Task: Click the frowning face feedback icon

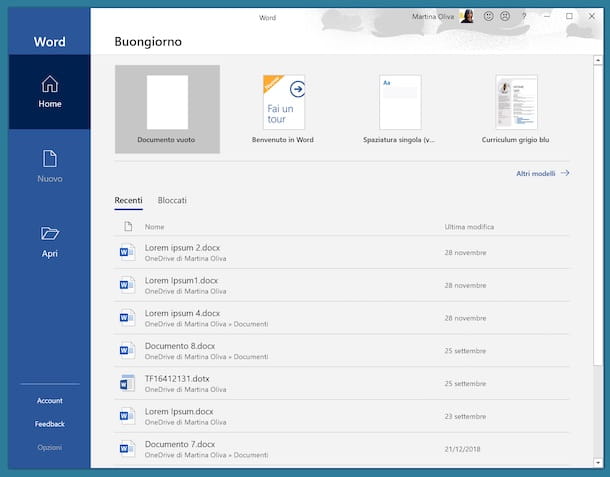Action: coord(505,16)
